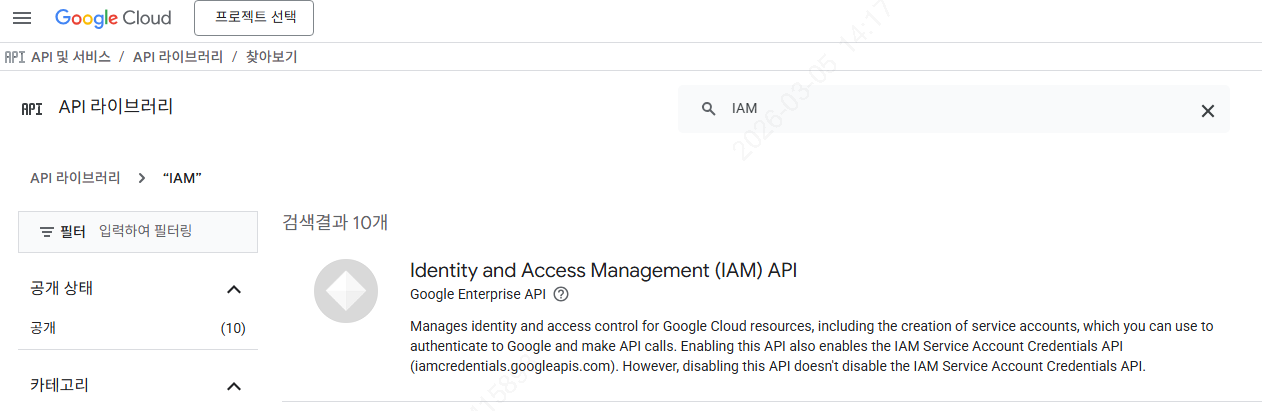Collapse the 공개 상태 section
Image resolution: width=1262 pixels, height=411 pixels.
[234, 289]
